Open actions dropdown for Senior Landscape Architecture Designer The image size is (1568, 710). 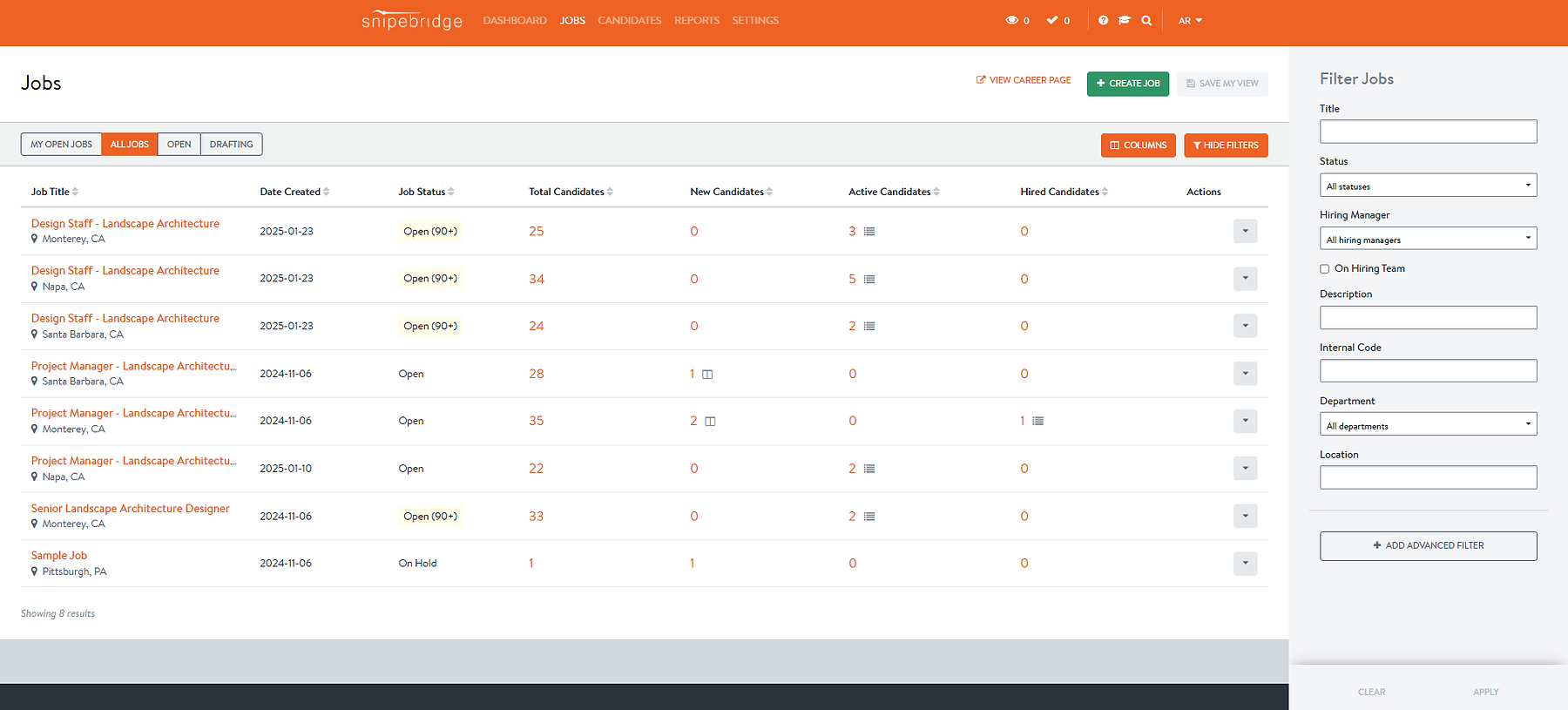coord(1245,516)
